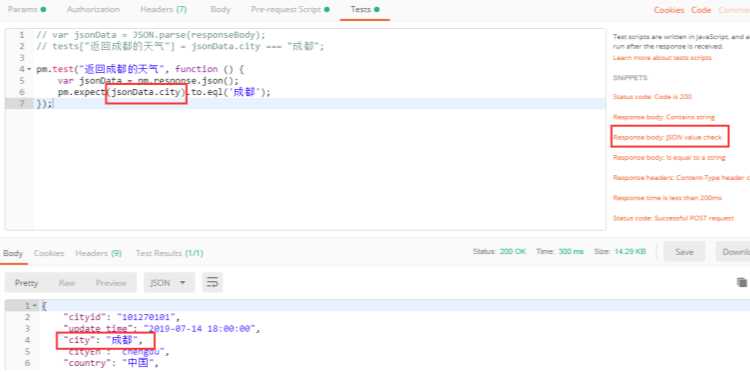Image resolution: width=750 pixels, height=372 pixels.
Task: View the Test Results (1/1) tab
Action: coord(169,253)
